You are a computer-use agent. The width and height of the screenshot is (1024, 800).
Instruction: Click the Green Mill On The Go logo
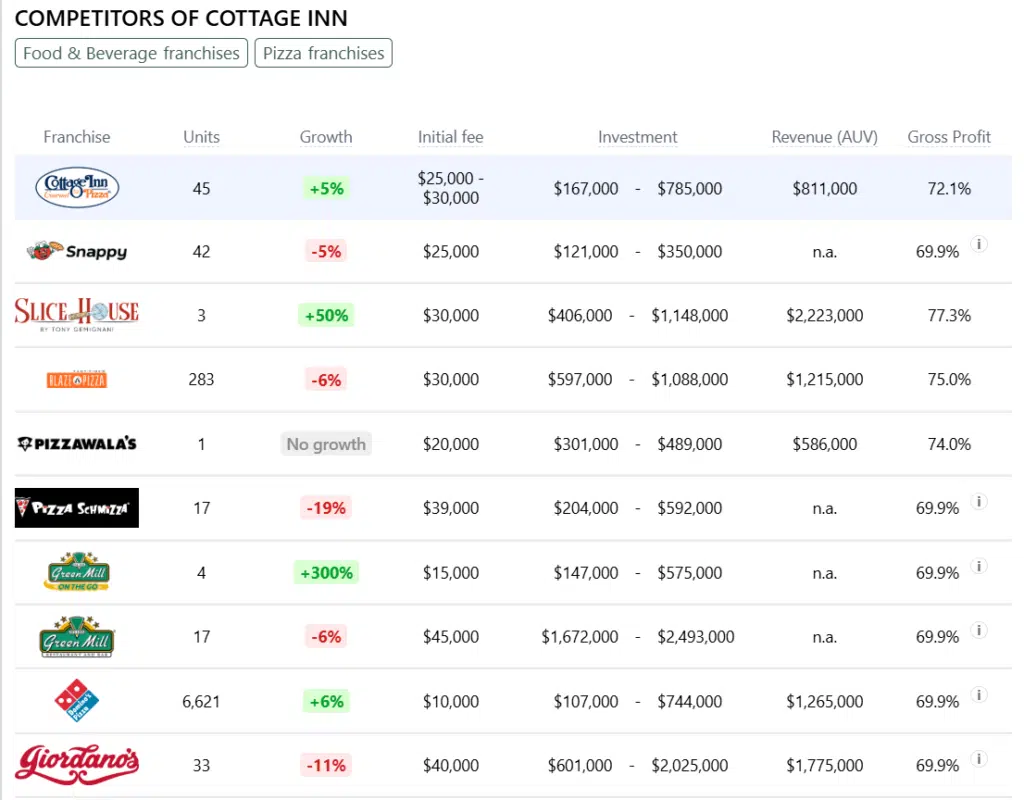pos(77,572)
